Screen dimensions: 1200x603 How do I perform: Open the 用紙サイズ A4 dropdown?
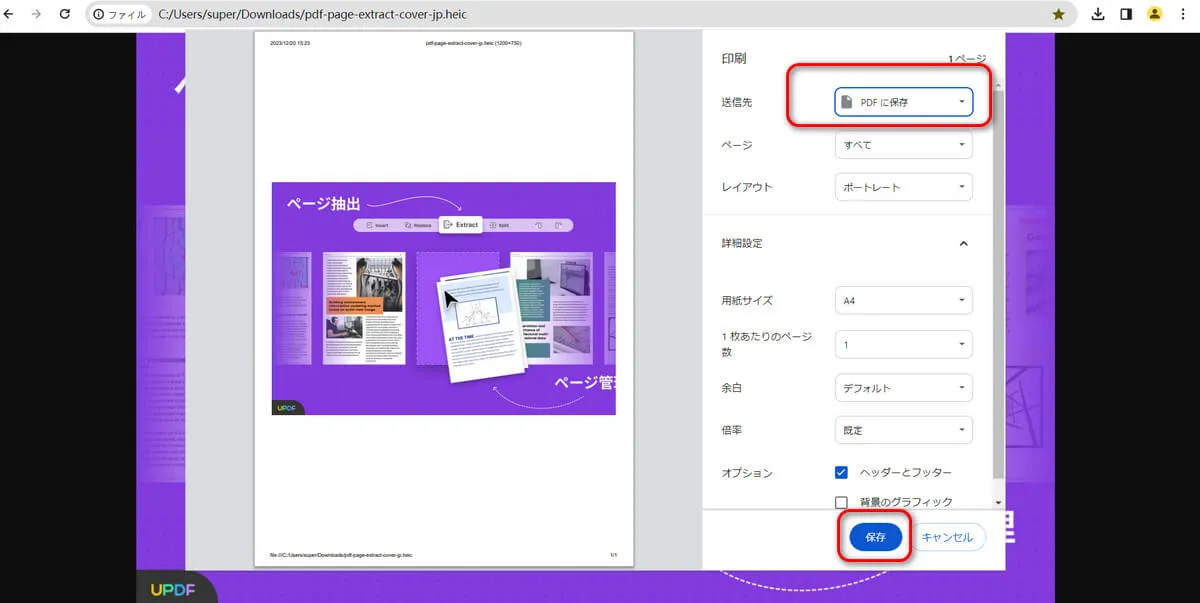pos(903,300)
